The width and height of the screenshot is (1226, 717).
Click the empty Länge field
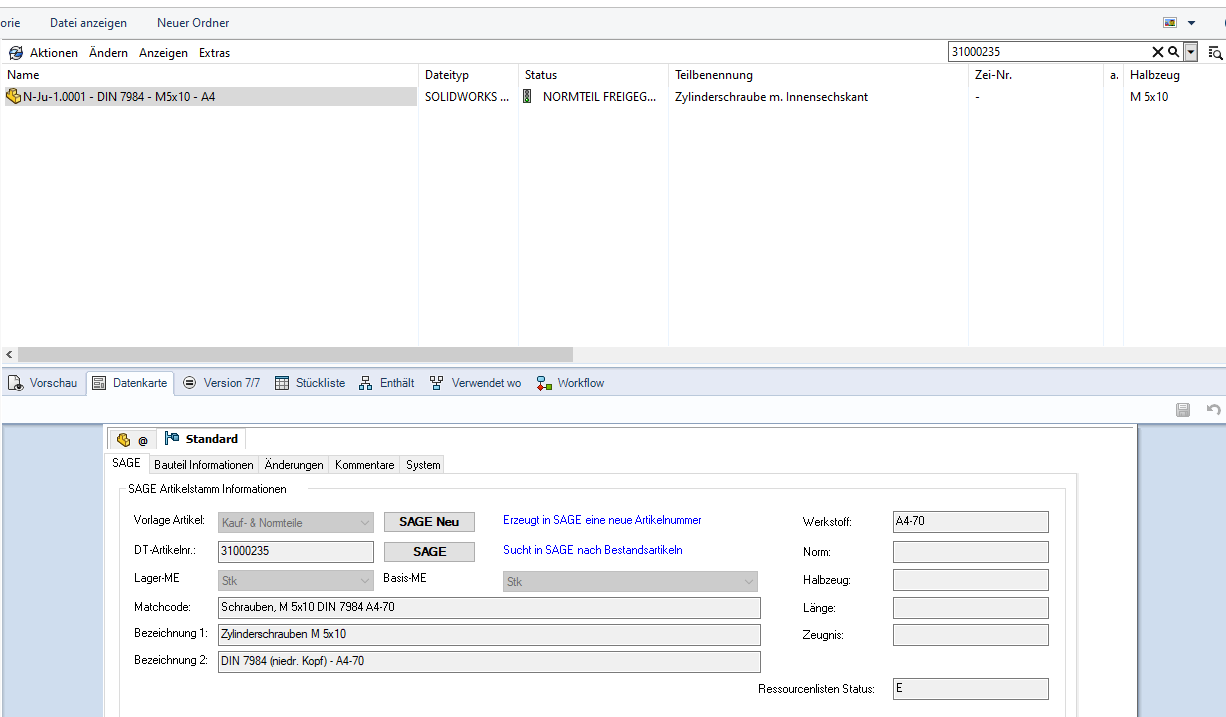970,608
